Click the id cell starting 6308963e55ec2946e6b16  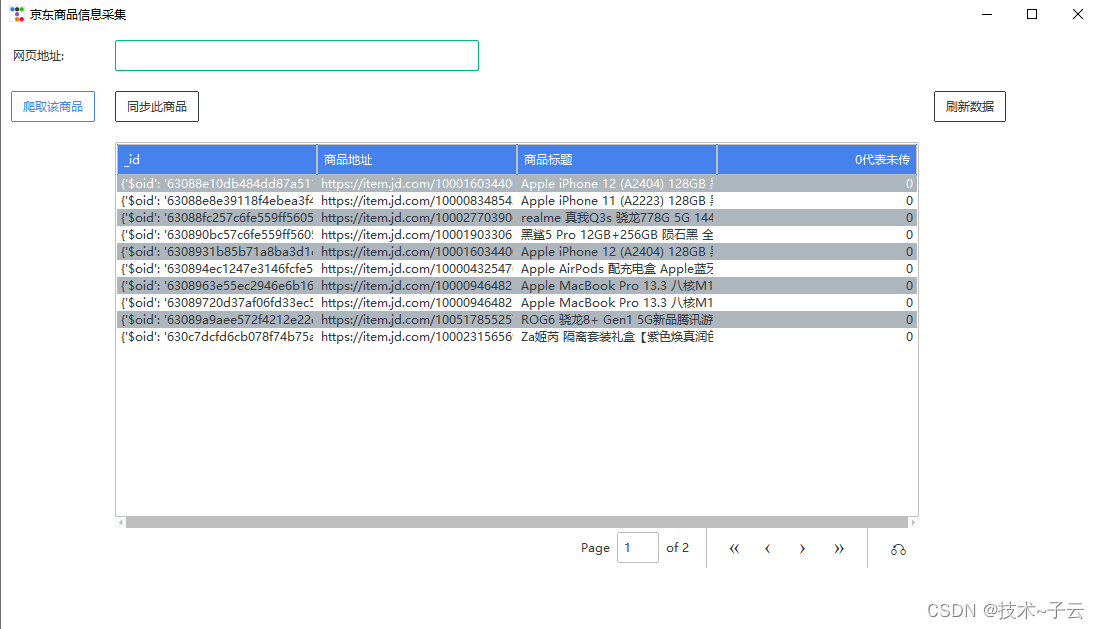coord(217,285)
